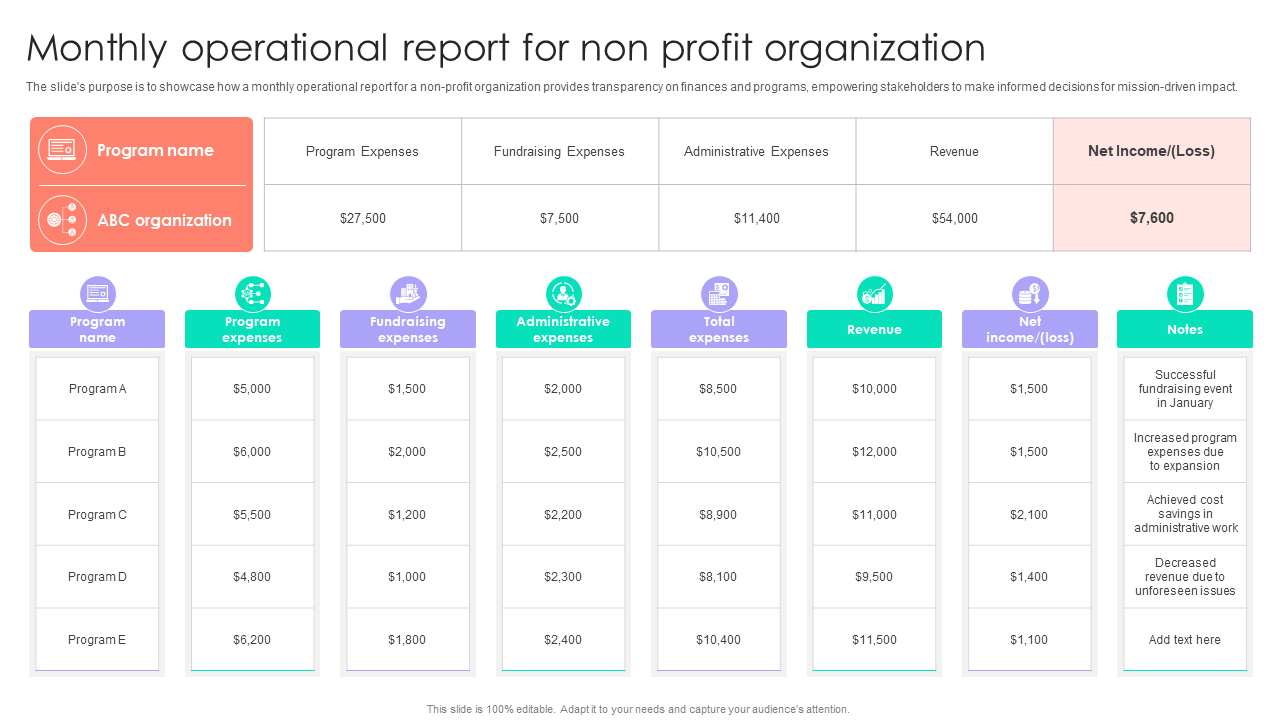Select the Program D row label

click(97, 577)
